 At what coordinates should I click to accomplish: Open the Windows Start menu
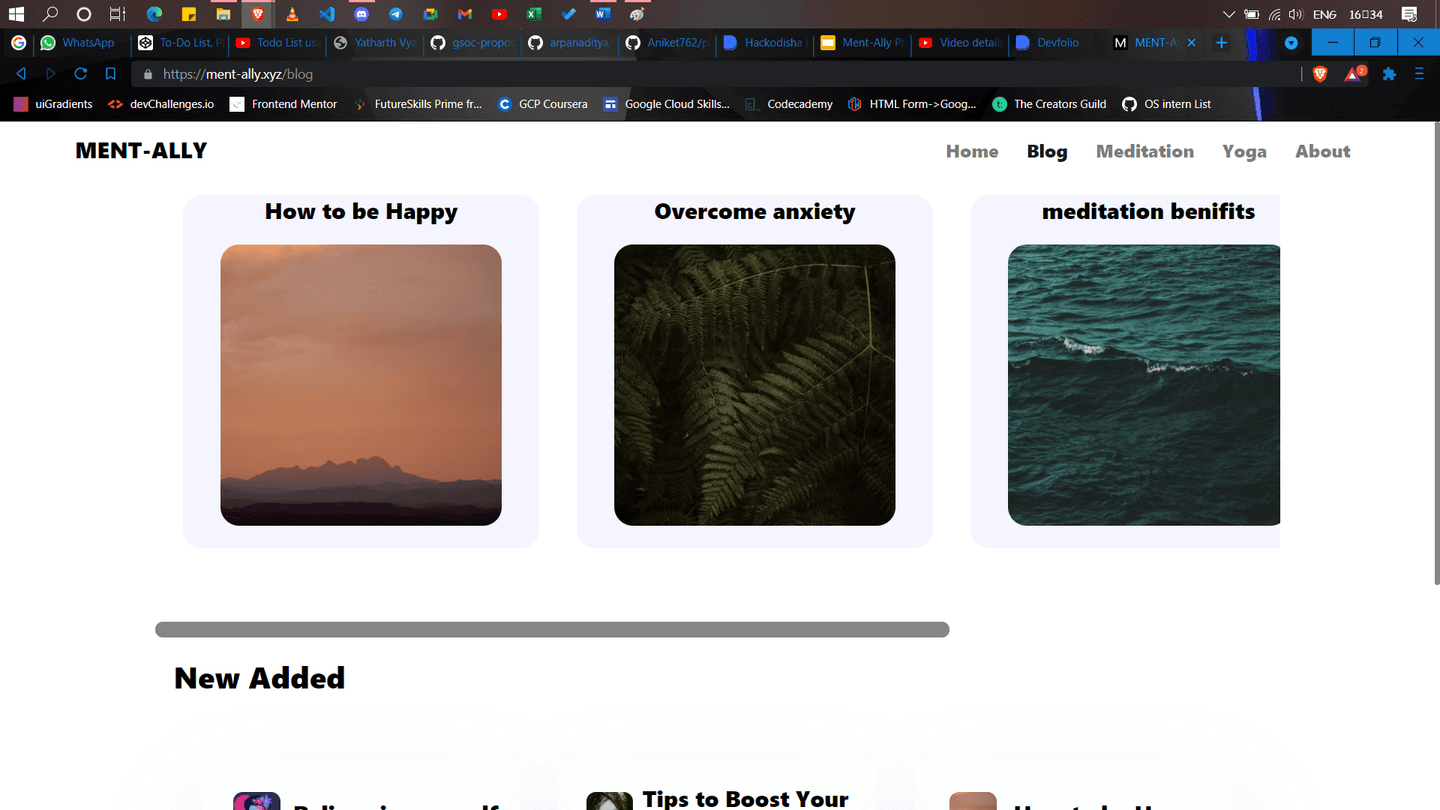click(x=16, y=14)
